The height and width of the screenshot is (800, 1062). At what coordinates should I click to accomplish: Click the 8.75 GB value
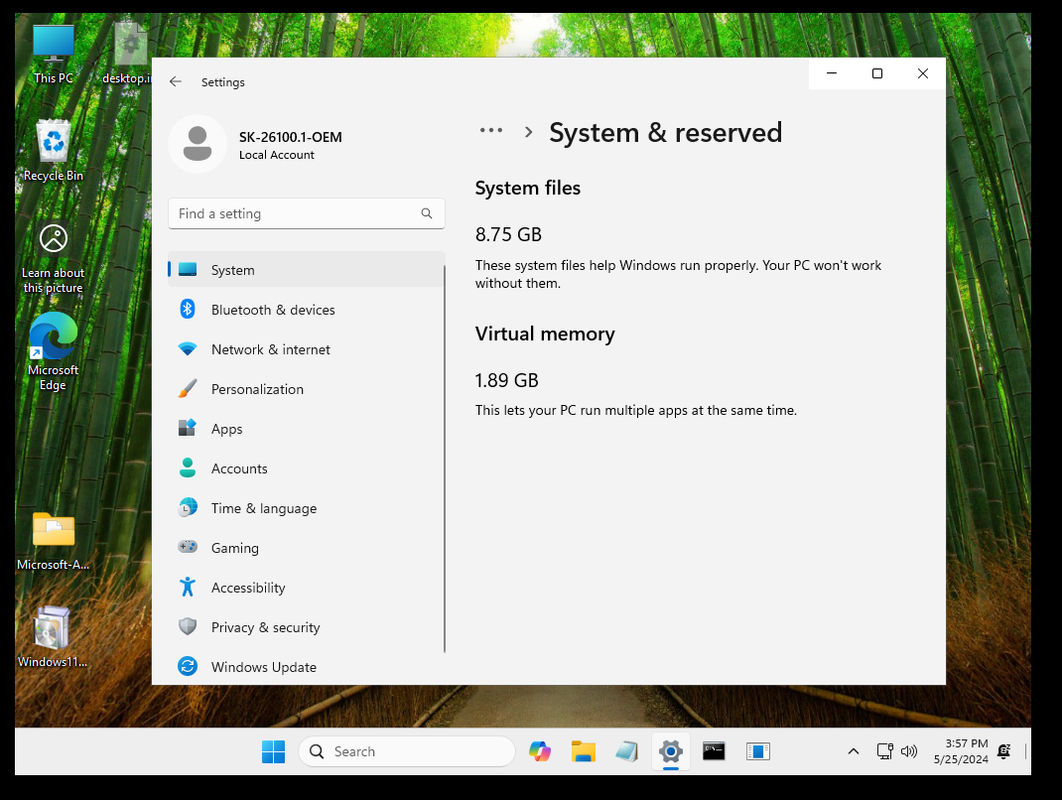(509, 234)
